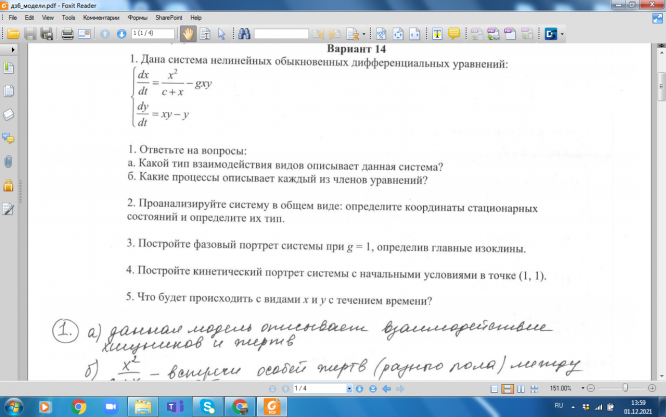Open the dropdown arrow next to the share icon
666x417 pixels.
pyautogui.click(x=562, y=34)
